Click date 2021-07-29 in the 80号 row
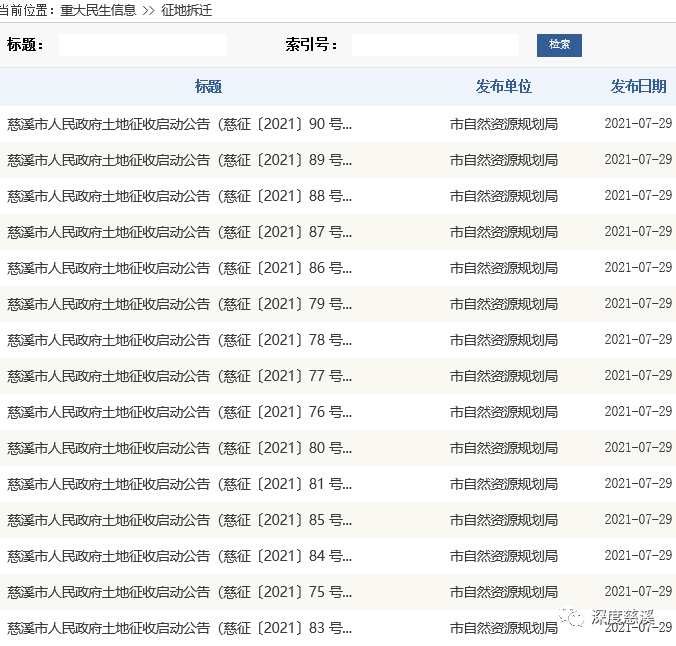 [x=638, y=448]
